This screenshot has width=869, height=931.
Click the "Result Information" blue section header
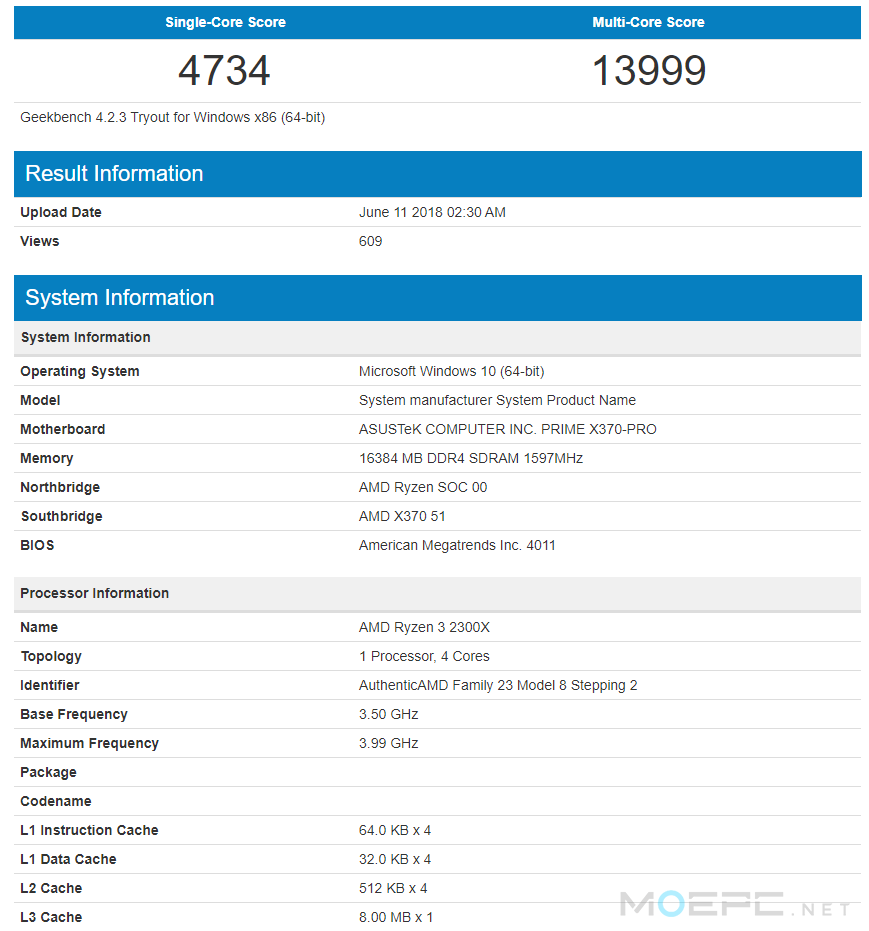pyautogui.click(x=437, y=174)
